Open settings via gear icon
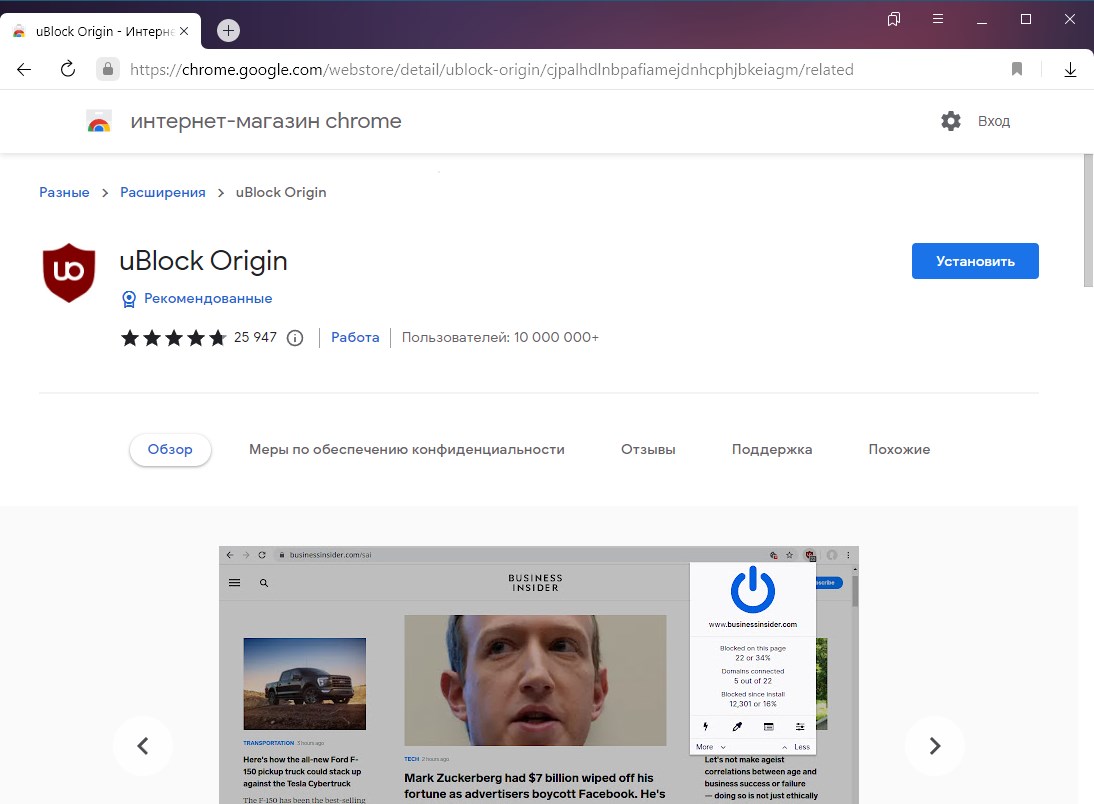The width and height of the screenshot is (1094, 804). [x=951, y=121]
